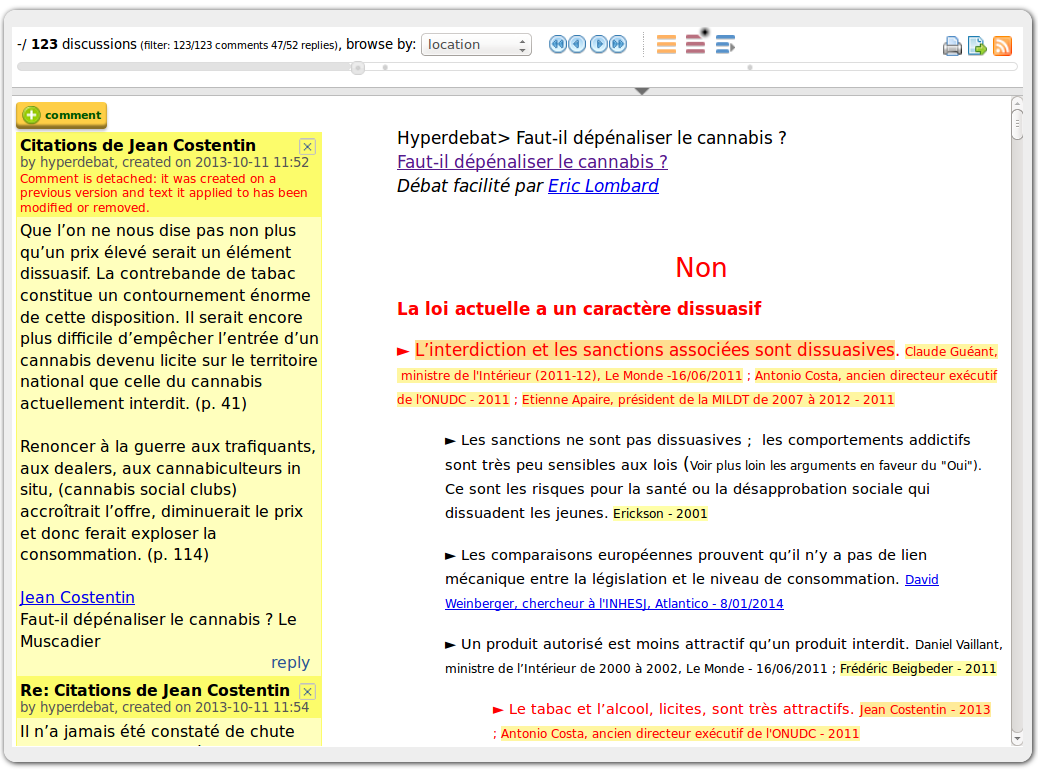Close the Re: Citations de Jean Costentin reply
1038x771 pixels.
point(307,692)
